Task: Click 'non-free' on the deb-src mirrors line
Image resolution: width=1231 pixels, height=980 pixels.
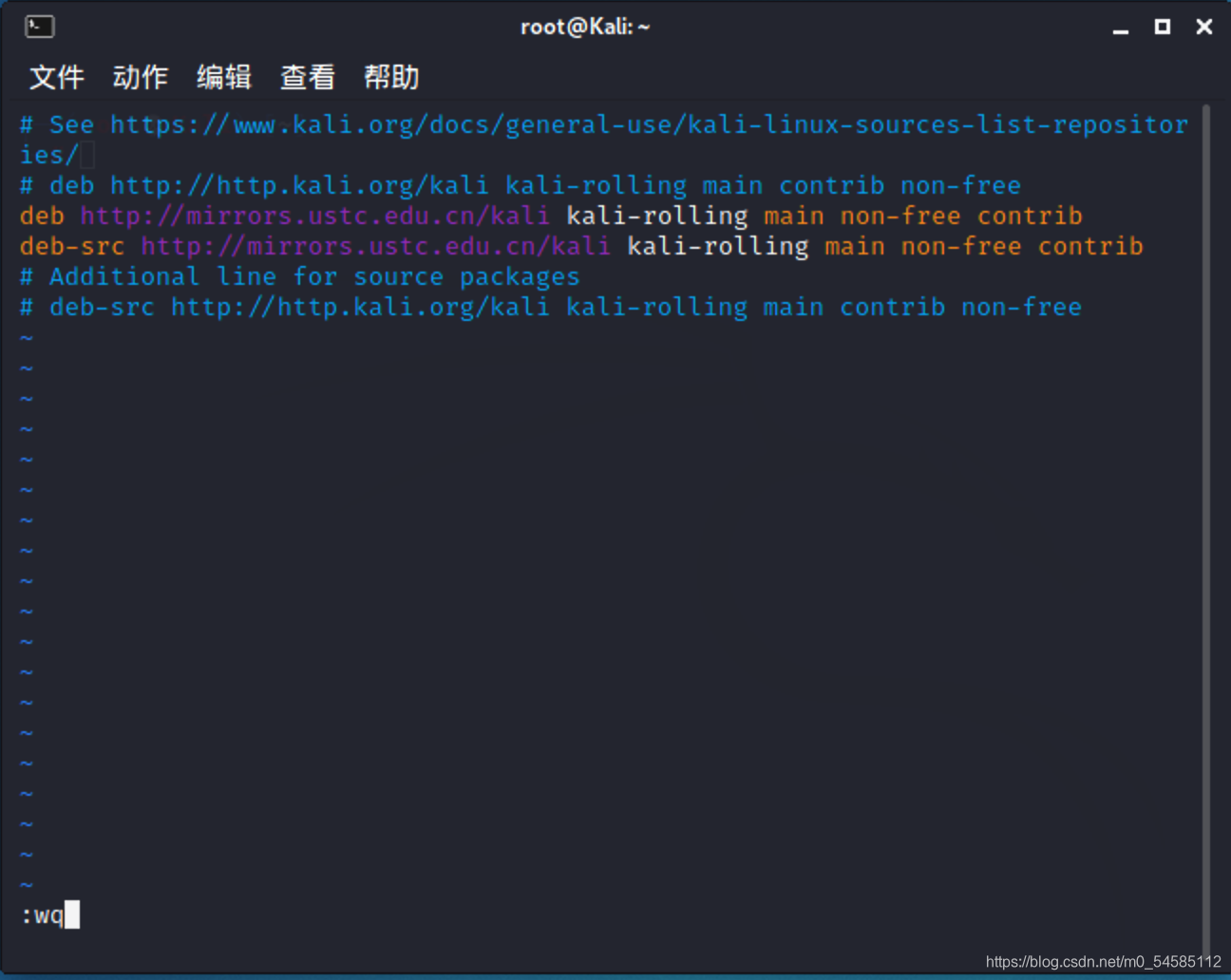Action: pos(961,246)
